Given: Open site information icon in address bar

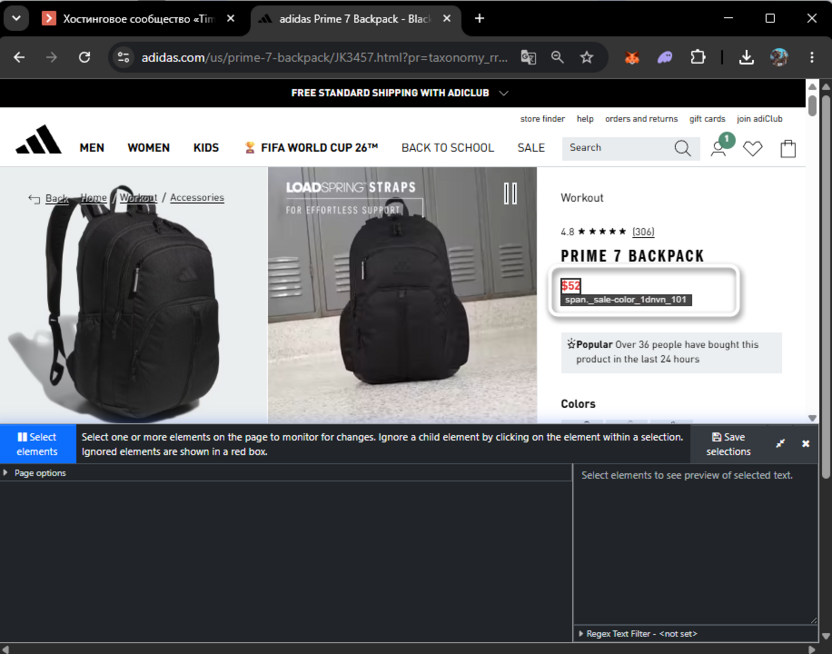Looking at the screenshot, I should 123,57.
